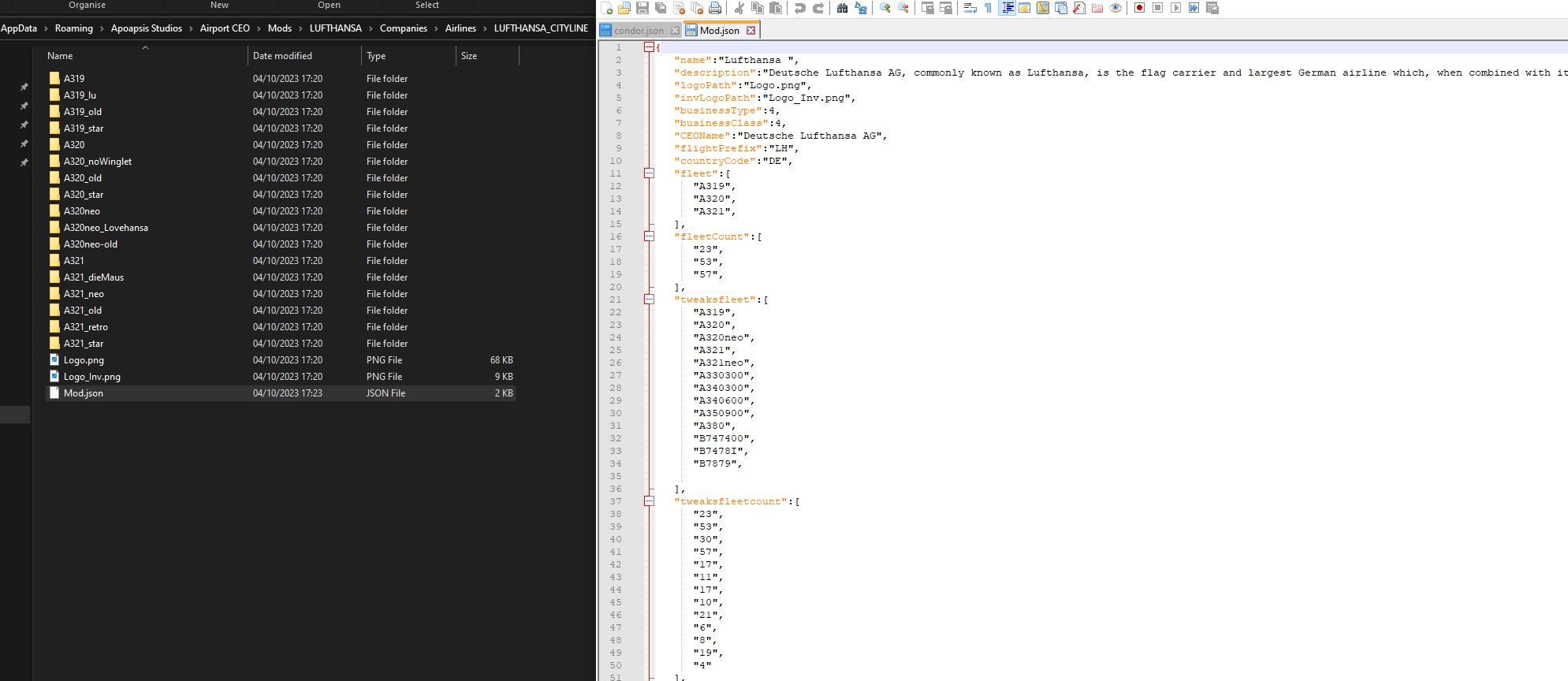Collapse the root brace fold on line 1
This screenshot has width=1568, height=681.
pos(649,47)
